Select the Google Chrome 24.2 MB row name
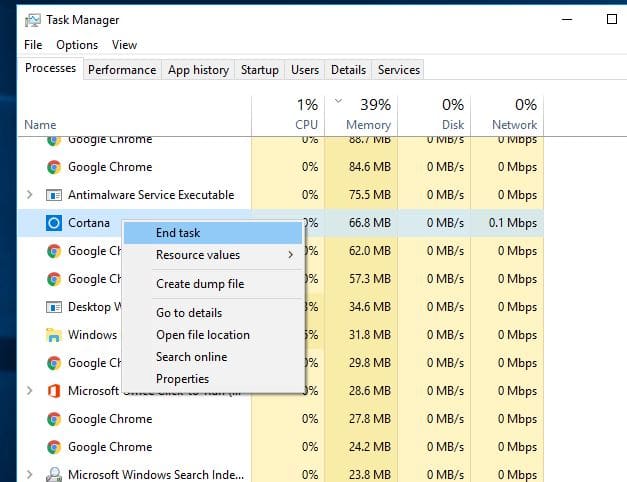 pos(110,447)
